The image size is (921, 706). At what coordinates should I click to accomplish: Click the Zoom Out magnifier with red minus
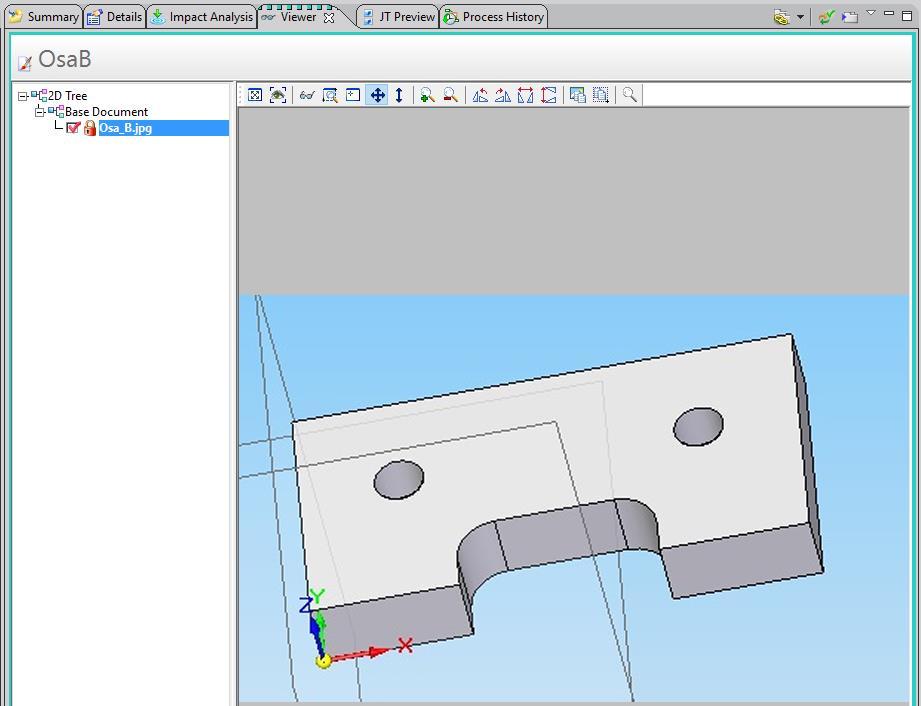click(451, 95)
